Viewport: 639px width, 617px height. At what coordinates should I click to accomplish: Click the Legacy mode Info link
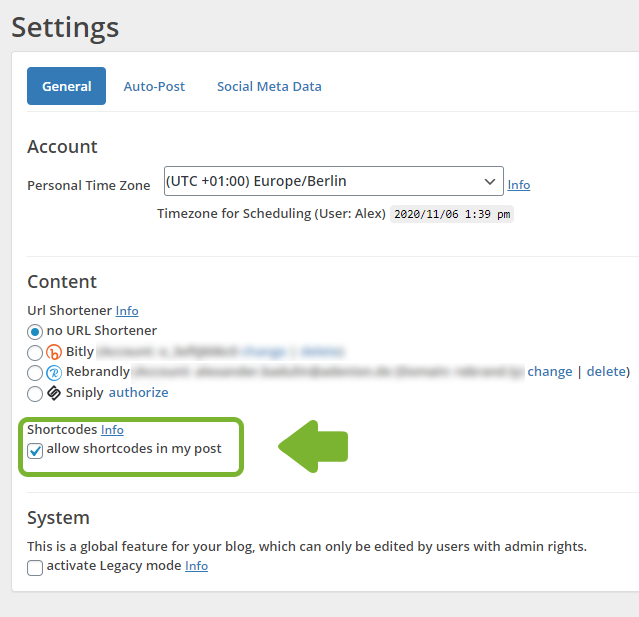(196, 566)
